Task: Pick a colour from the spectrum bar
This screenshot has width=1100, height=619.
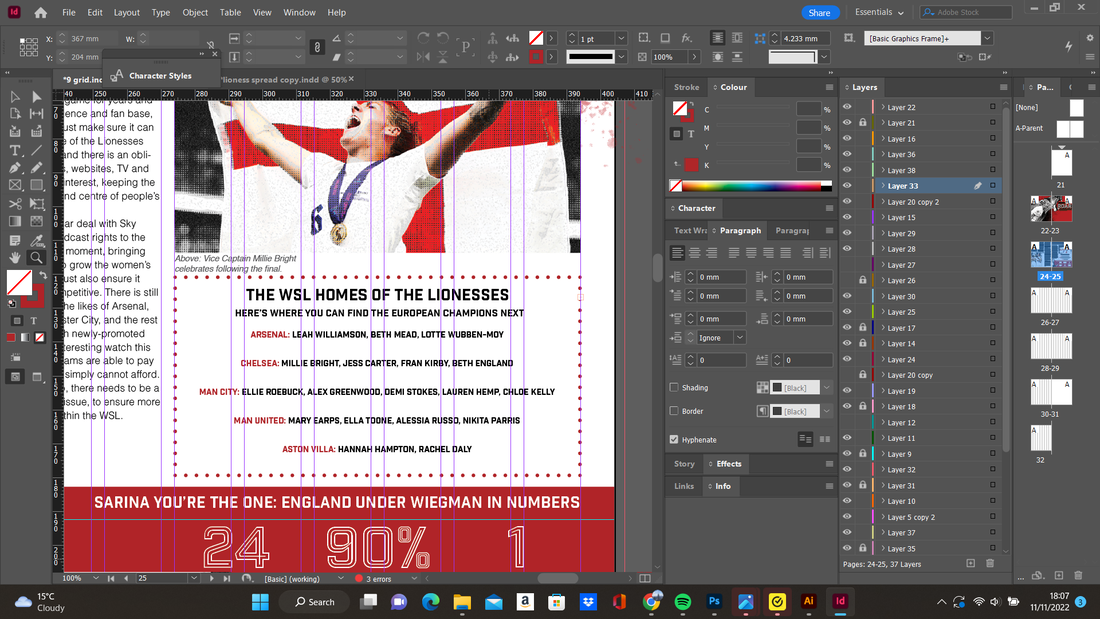Action: click(751, 186)
